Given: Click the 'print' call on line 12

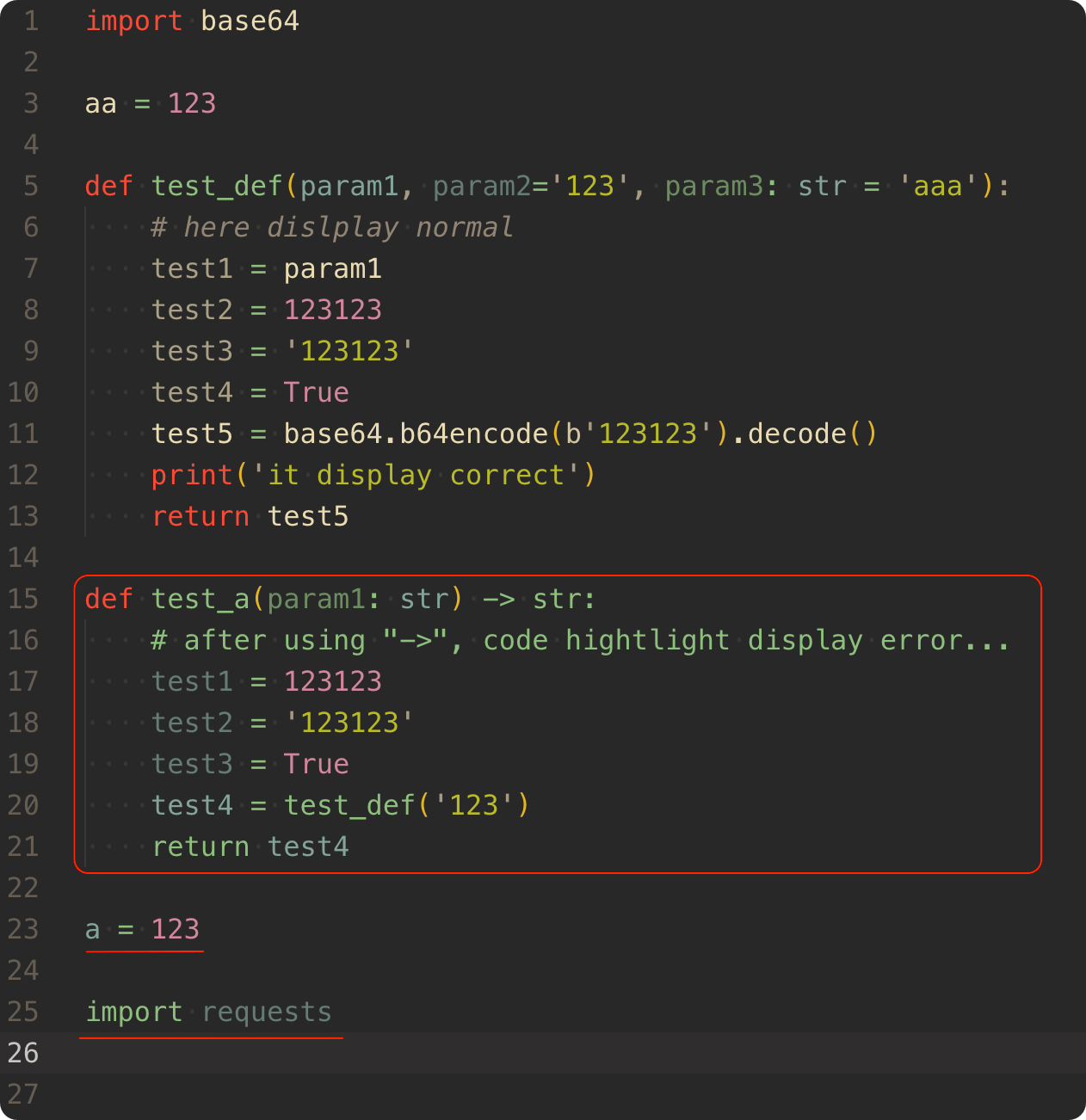Looking at the screenshot, I should 192,475.
